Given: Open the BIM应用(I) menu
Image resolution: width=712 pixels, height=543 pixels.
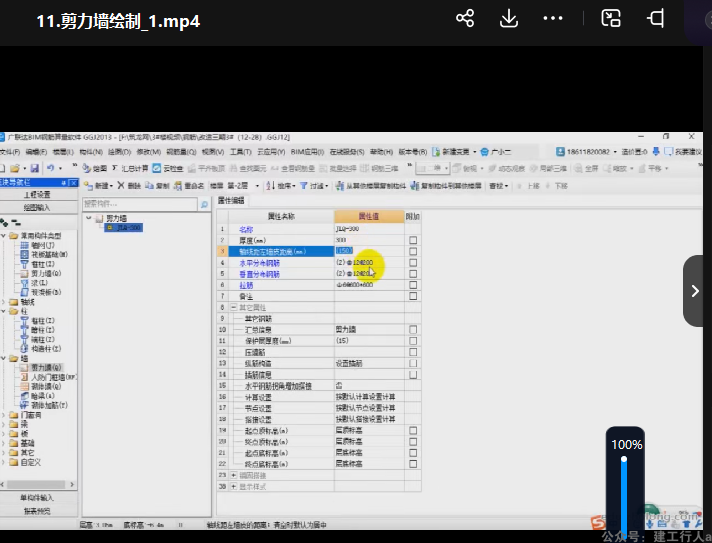Looking at the screenshot, I should [x=307, y=152].
